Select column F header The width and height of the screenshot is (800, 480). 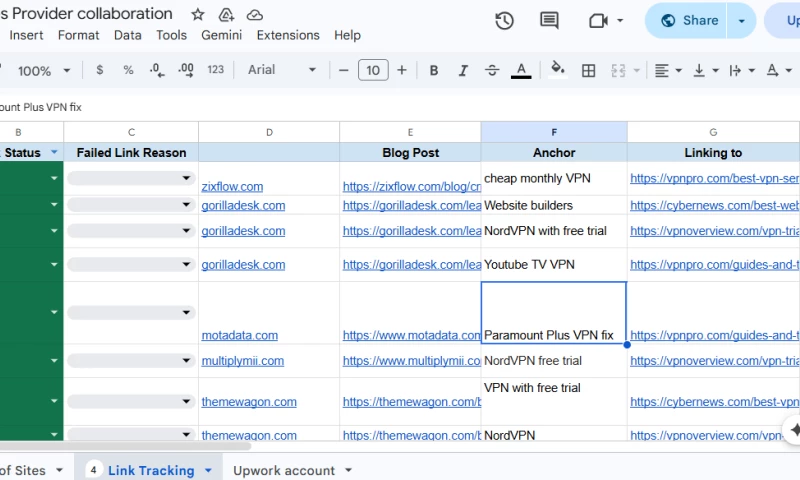click(x=554, y=132)
